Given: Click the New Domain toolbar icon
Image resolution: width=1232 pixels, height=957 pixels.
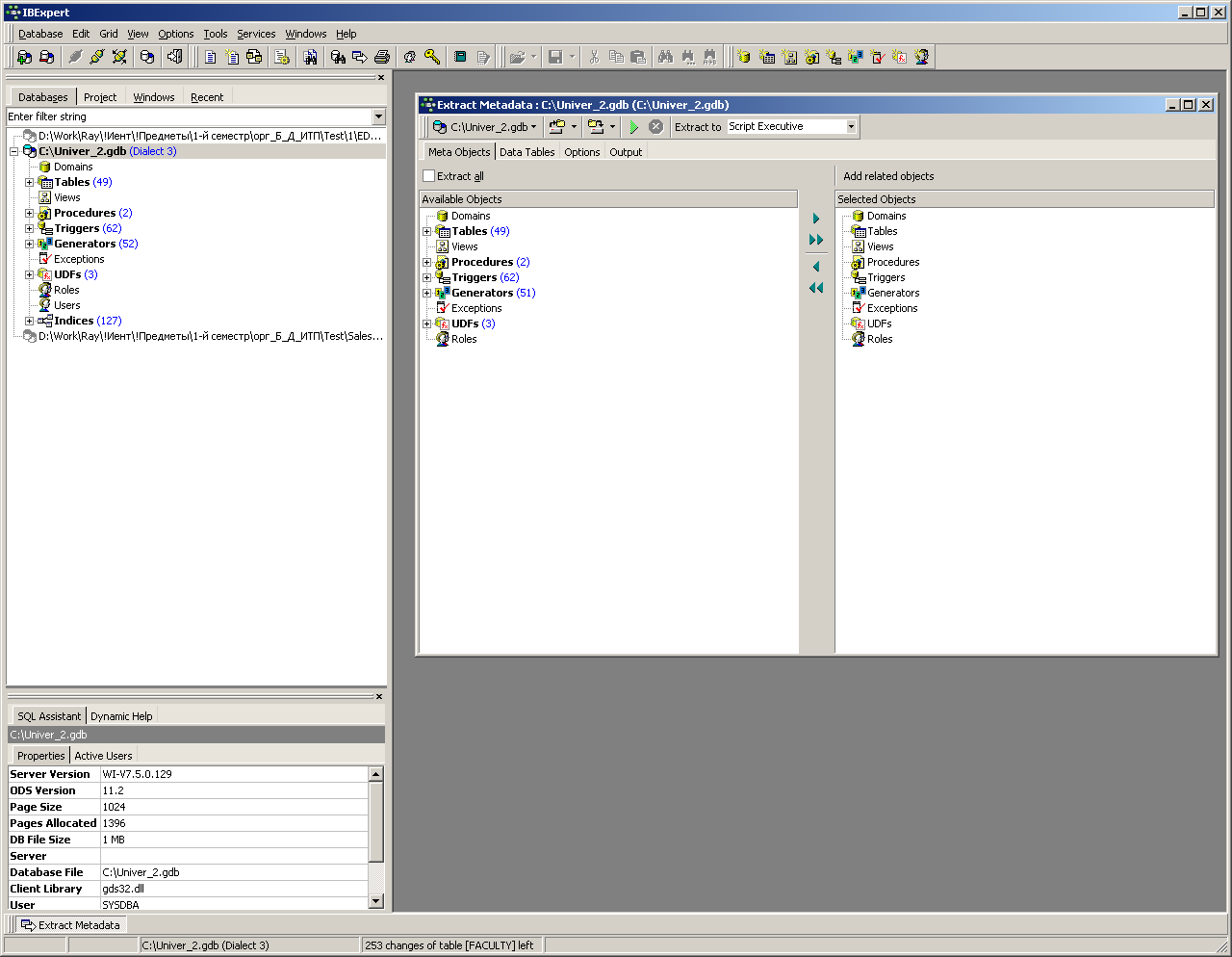Looking at the screenshot, I should (x=744, y=57).
